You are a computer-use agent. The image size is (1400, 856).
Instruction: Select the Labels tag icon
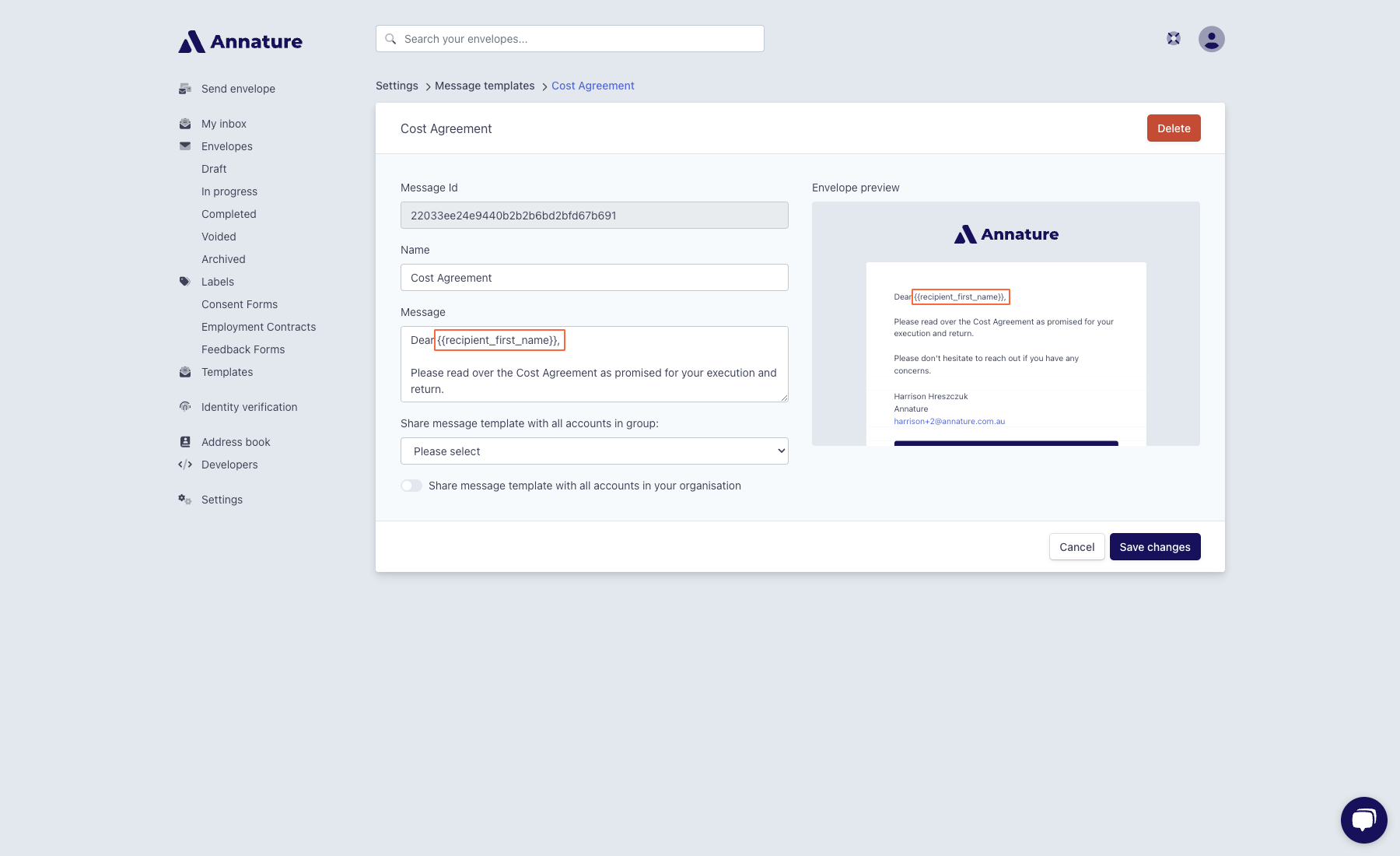coord(185,282)
